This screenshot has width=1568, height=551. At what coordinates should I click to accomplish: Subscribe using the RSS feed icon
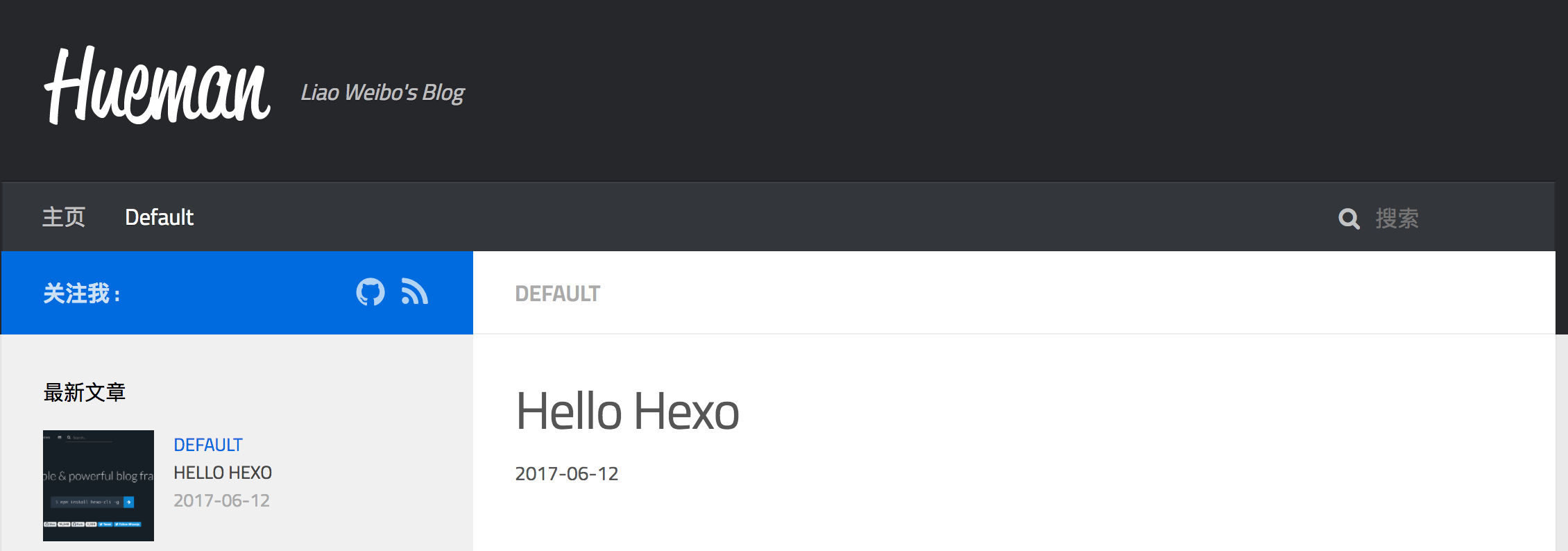pos(414,292)
